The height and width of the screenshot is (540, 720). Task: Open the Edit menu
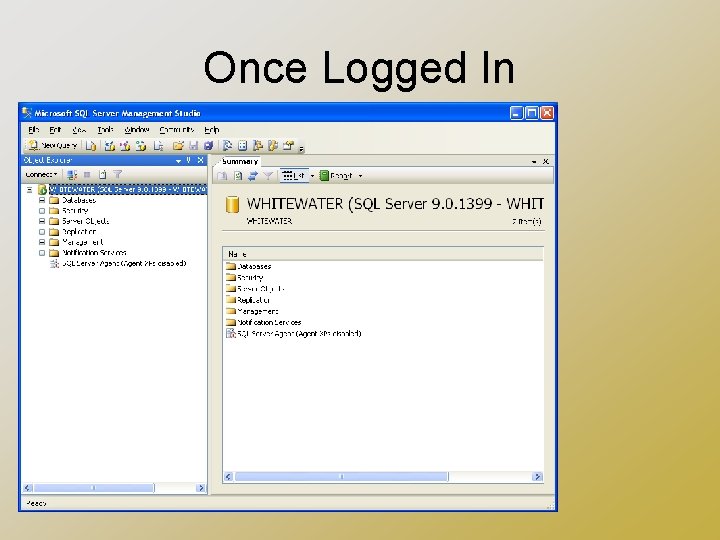coord(55,130)
